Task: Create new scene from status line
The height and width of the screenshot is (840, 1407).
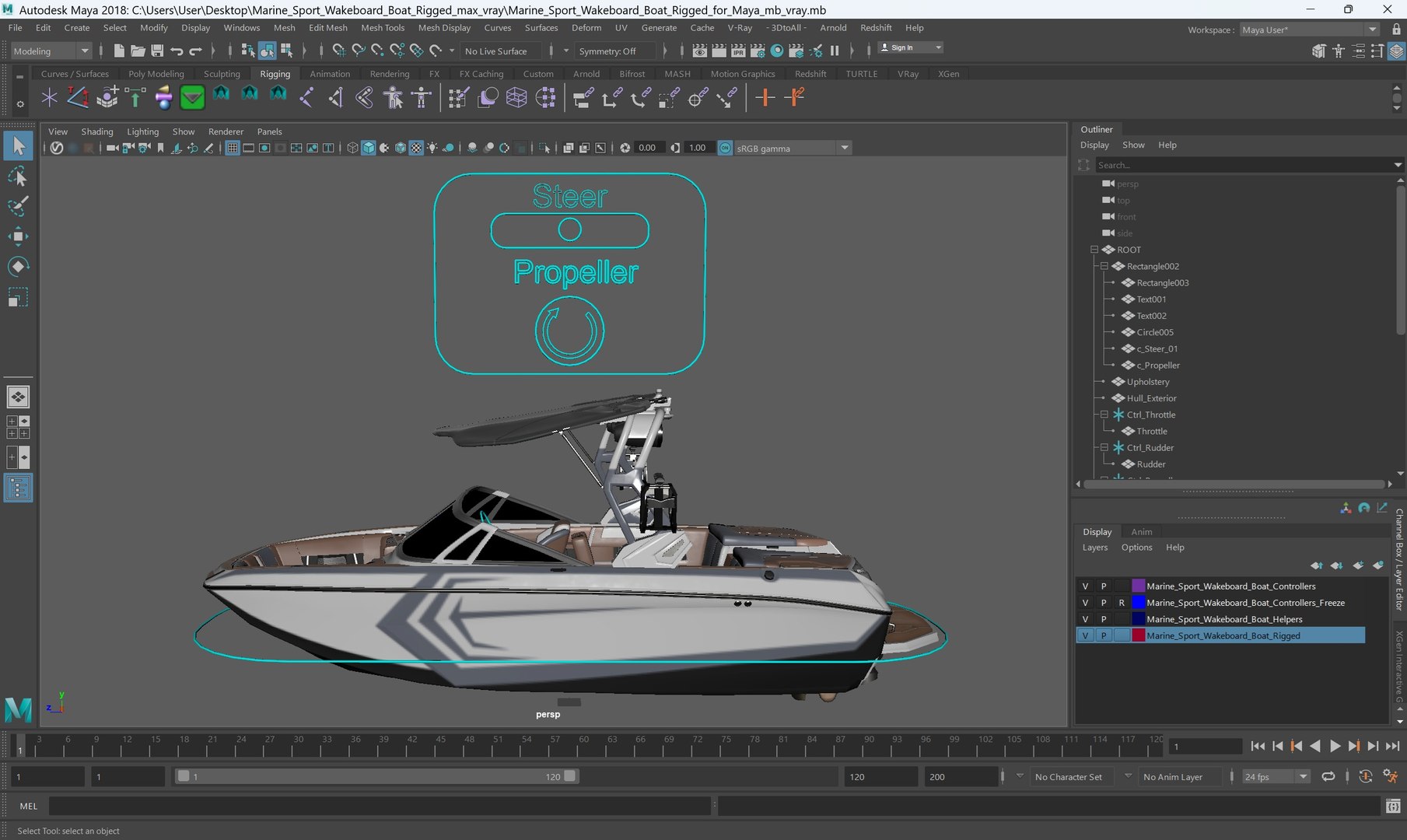Action: click(119, 51)
